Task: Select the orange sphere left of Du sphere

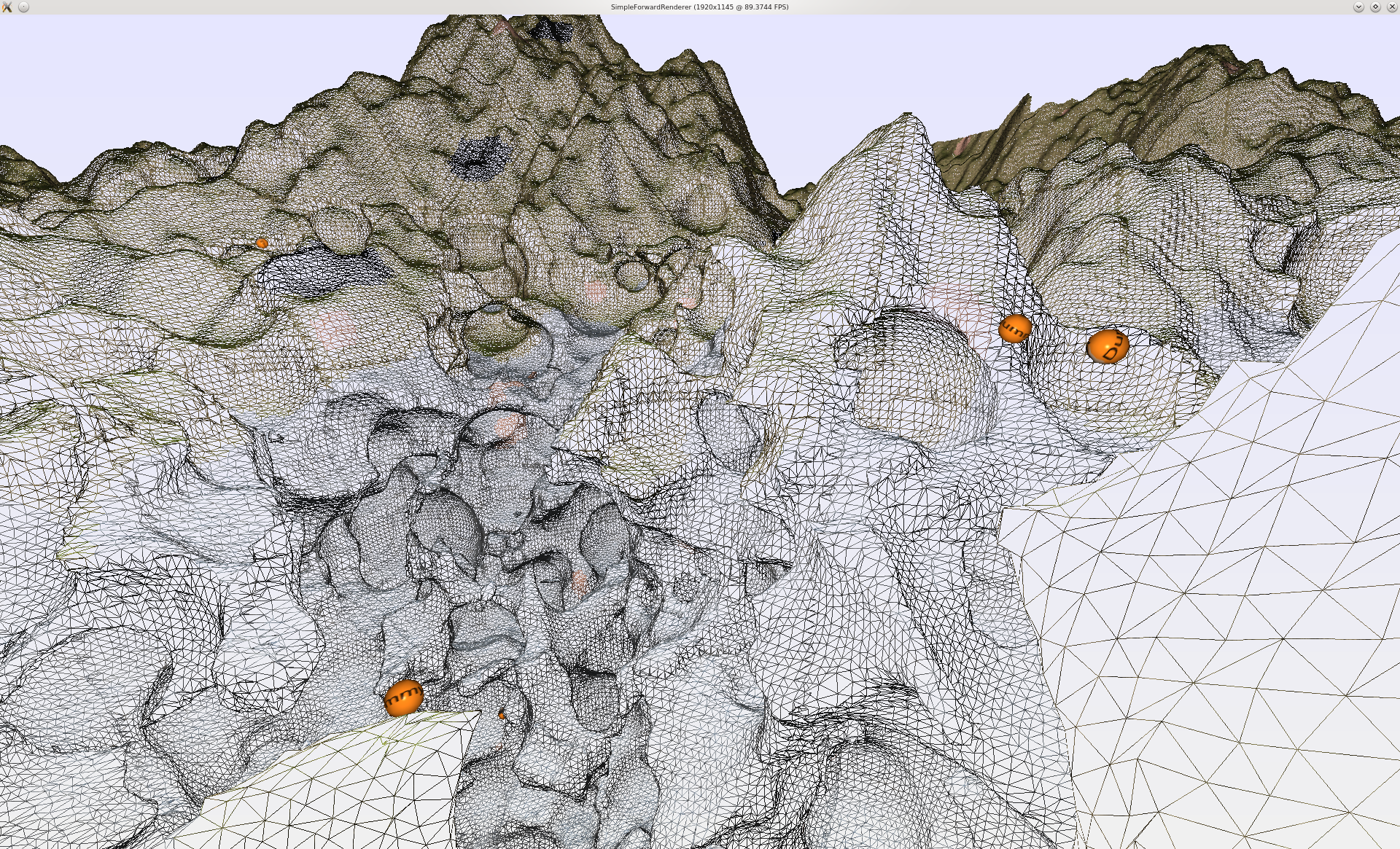Action: 1014,329
